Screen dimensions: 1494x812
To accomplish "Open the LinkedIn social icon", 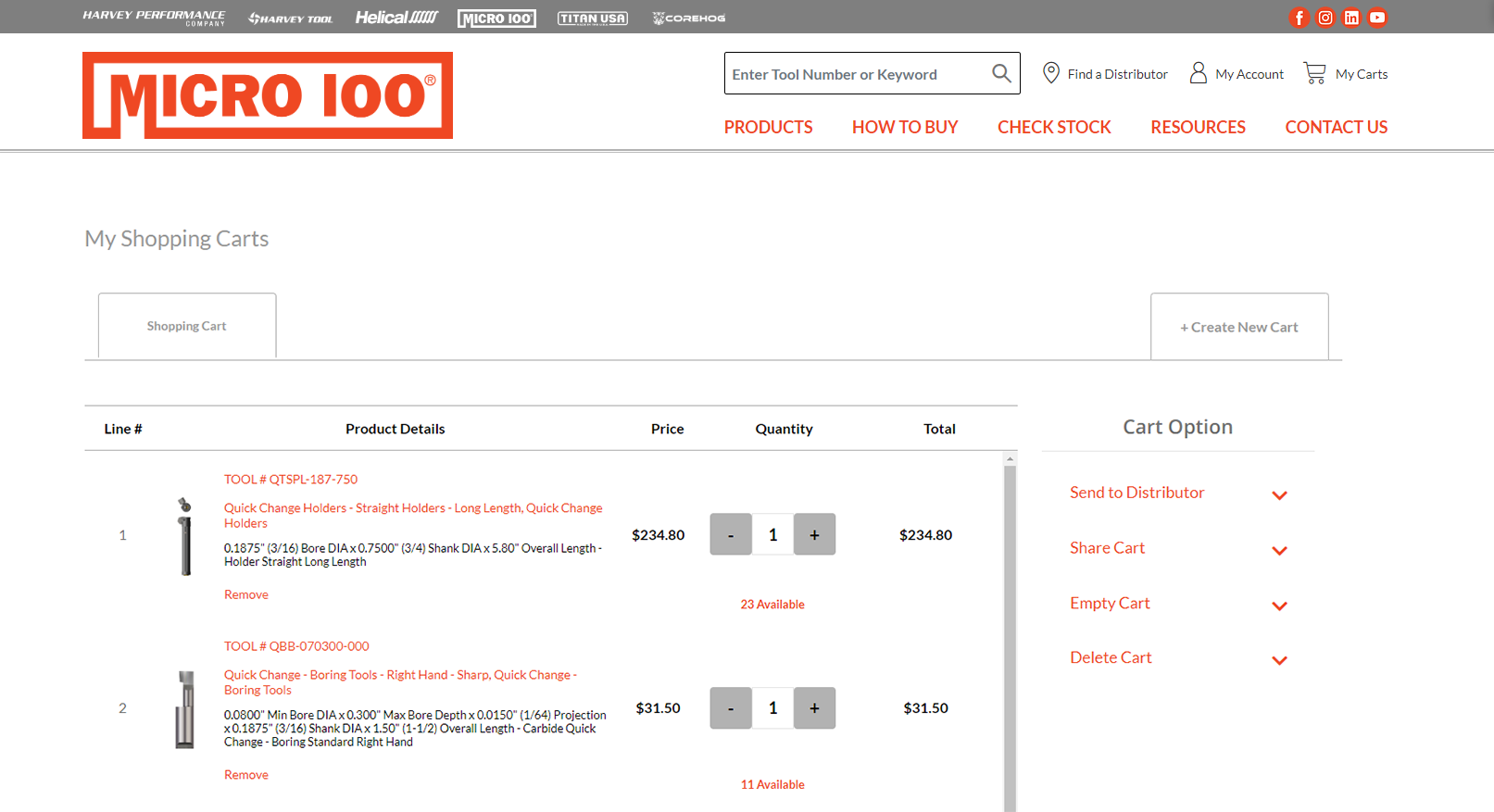I will 1351,18.
